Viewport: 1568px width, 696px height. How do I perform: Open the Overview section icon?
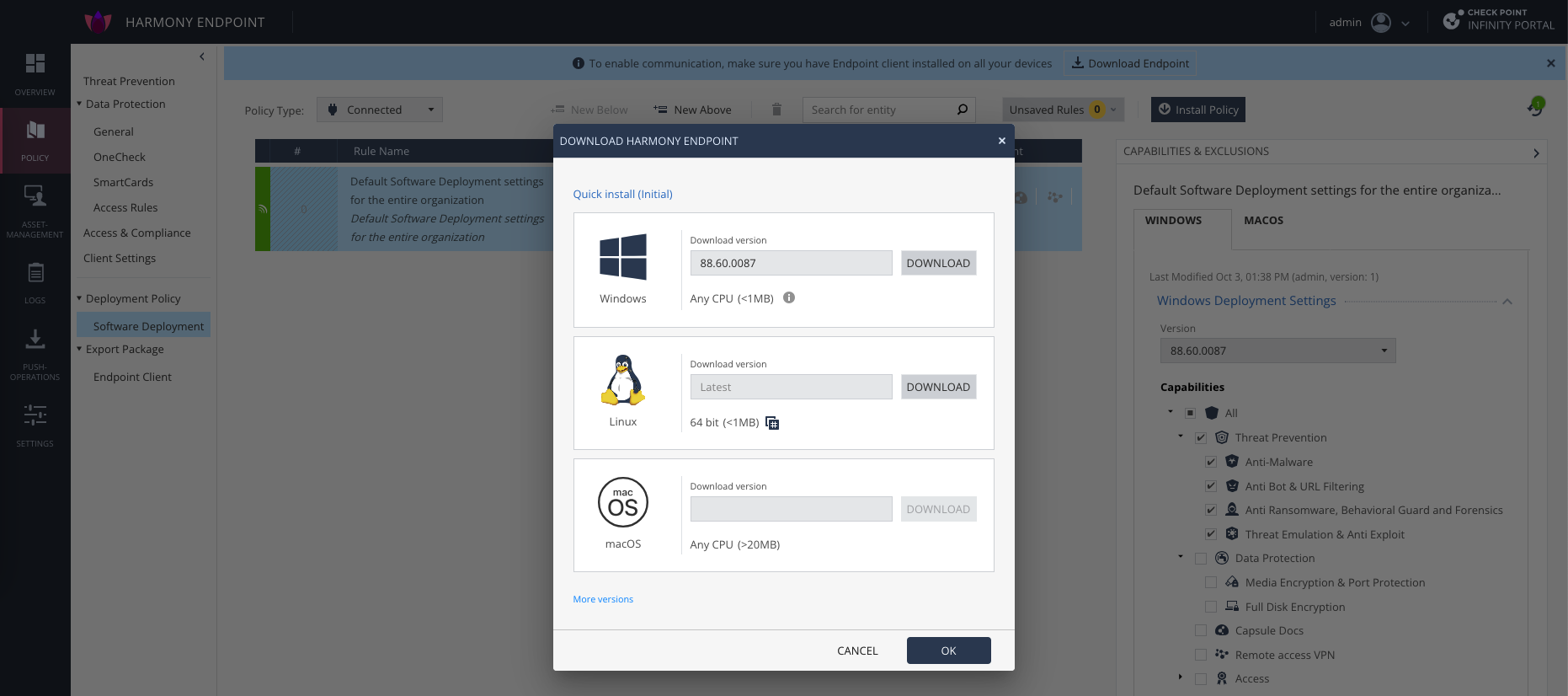[35, 64]
